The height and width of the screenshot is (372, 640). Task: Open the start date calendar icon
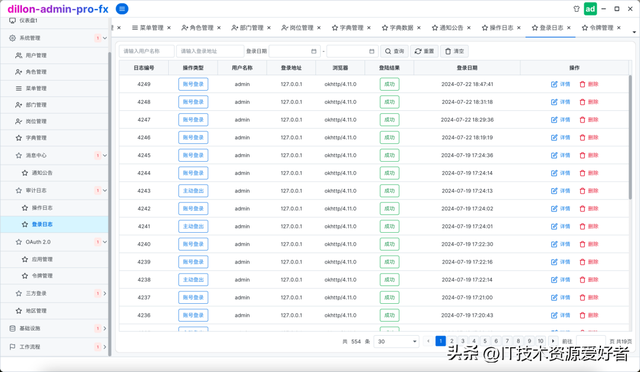point(314,51)
